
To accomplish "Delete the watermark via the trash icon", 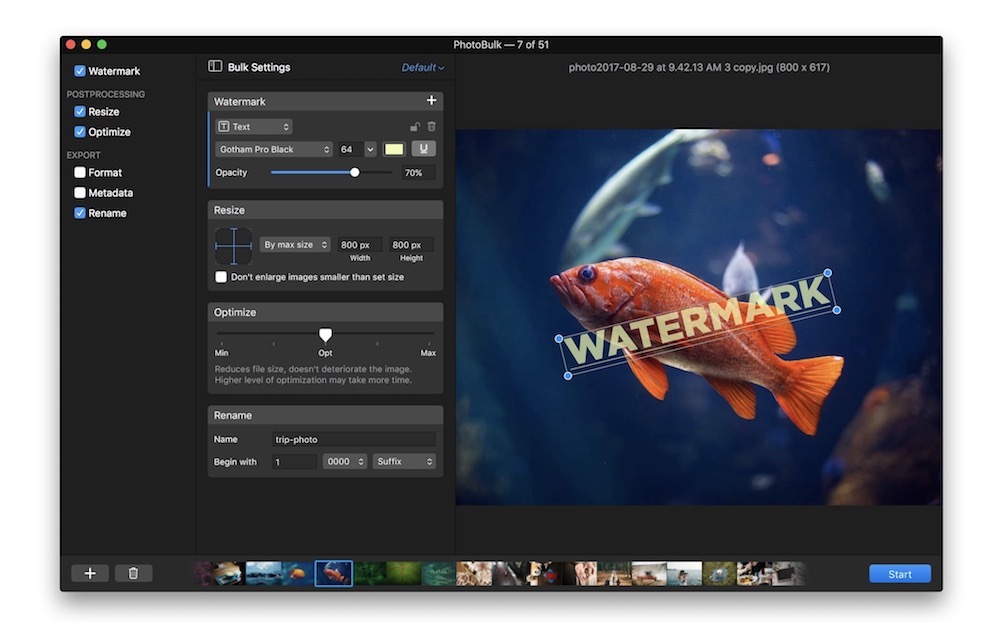I will point(432,126).
